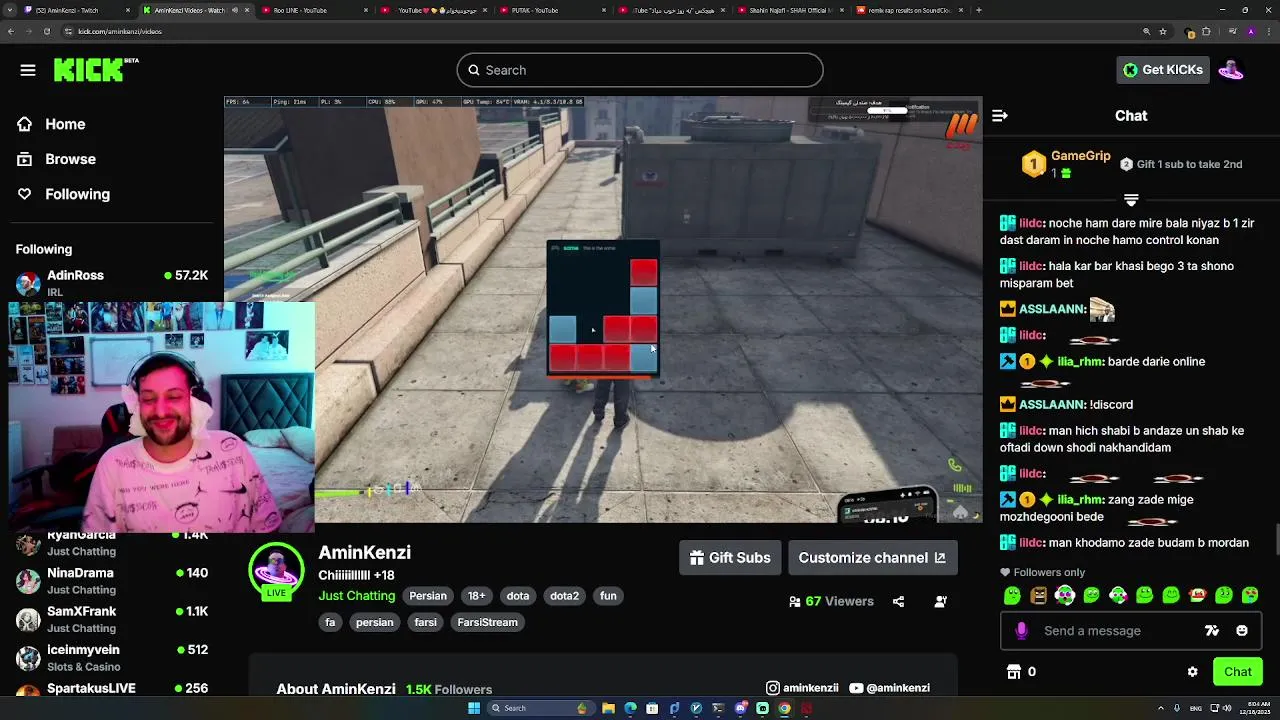This screenshot has width=1280, height=720.
Task: Expand the pinned gift leaderboard chevron
Action: click(1131, 200)
